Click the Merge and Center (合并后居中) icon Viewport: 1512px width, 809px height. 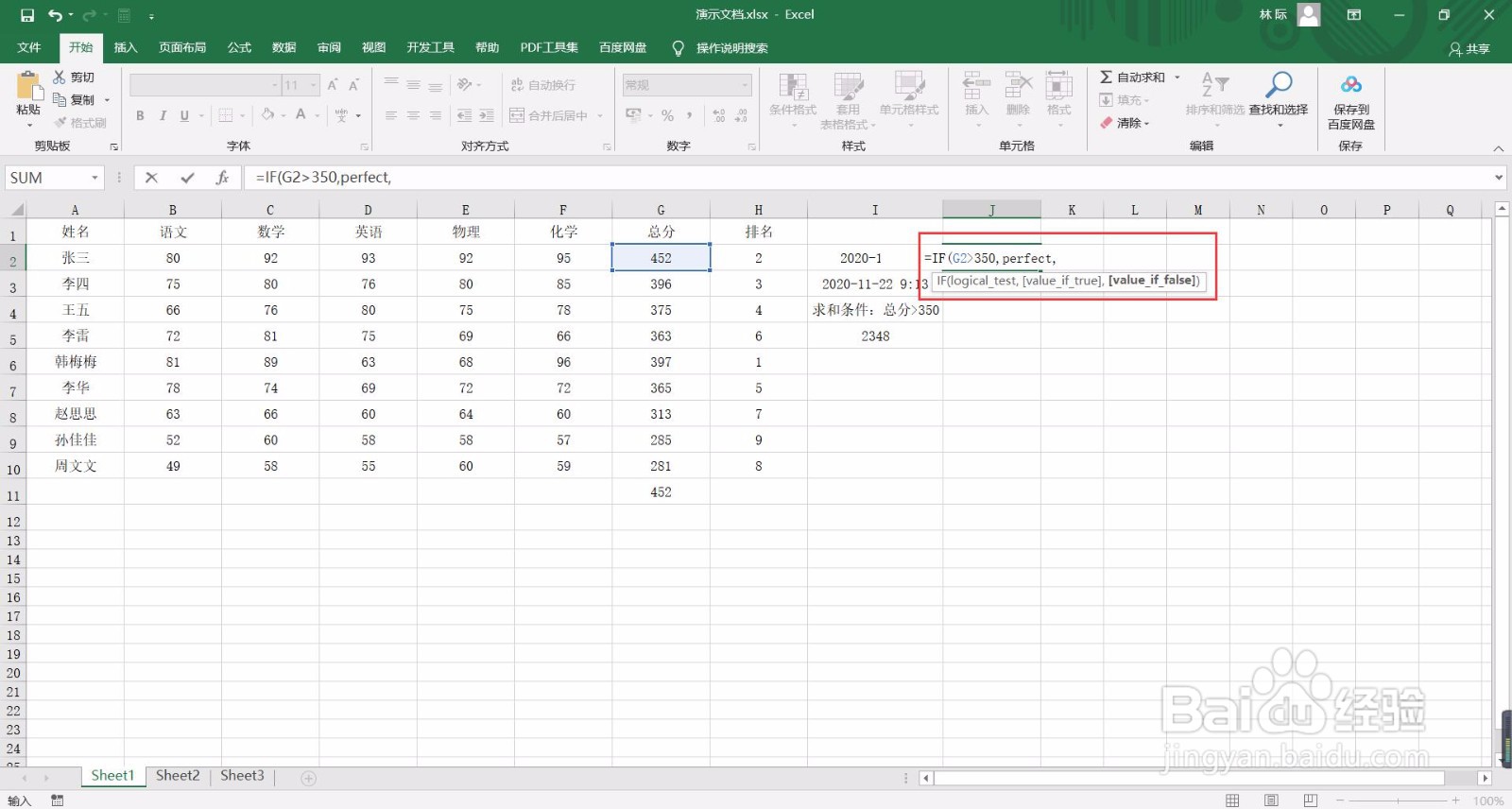[549, 115]
